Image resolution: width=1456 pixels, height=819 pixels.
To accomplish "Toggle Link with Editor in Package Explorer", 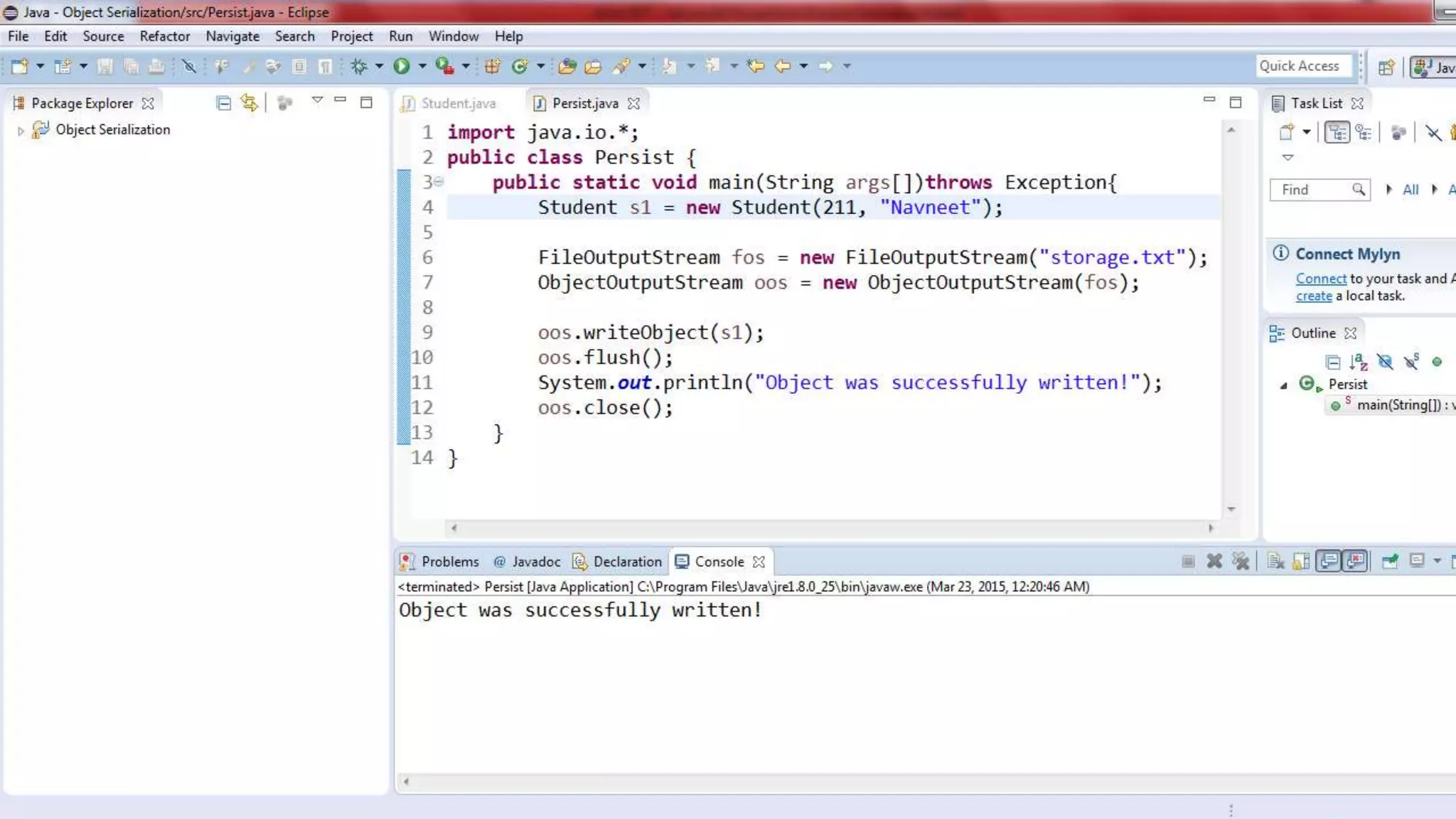I will 249,103.
